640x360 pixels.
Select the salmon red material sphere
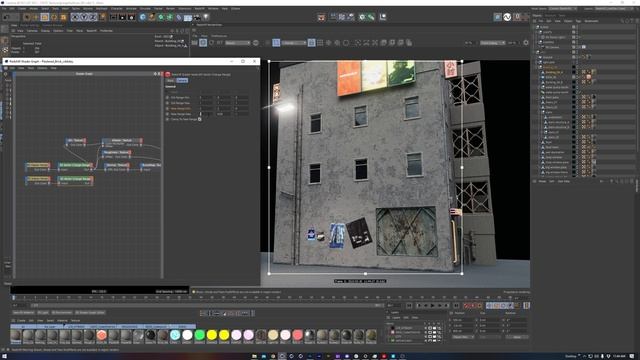pyautogui.click(x=298, y=335)
